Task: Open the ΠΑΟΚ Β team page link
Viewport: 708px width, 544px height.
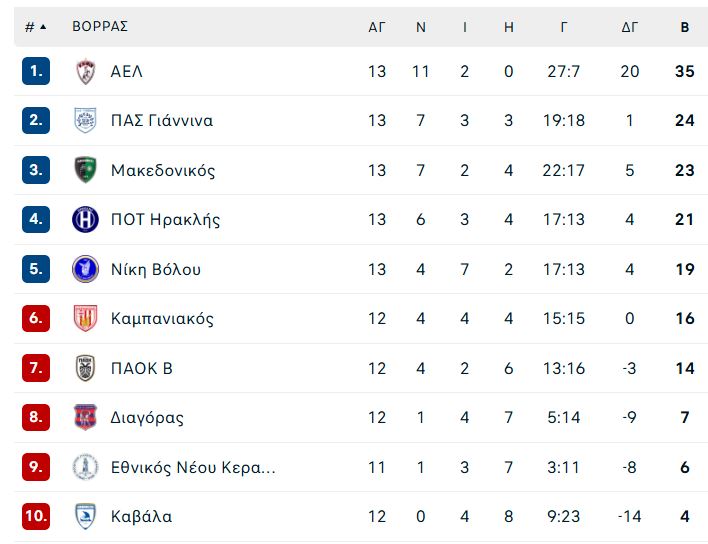Action: [142, 368]
